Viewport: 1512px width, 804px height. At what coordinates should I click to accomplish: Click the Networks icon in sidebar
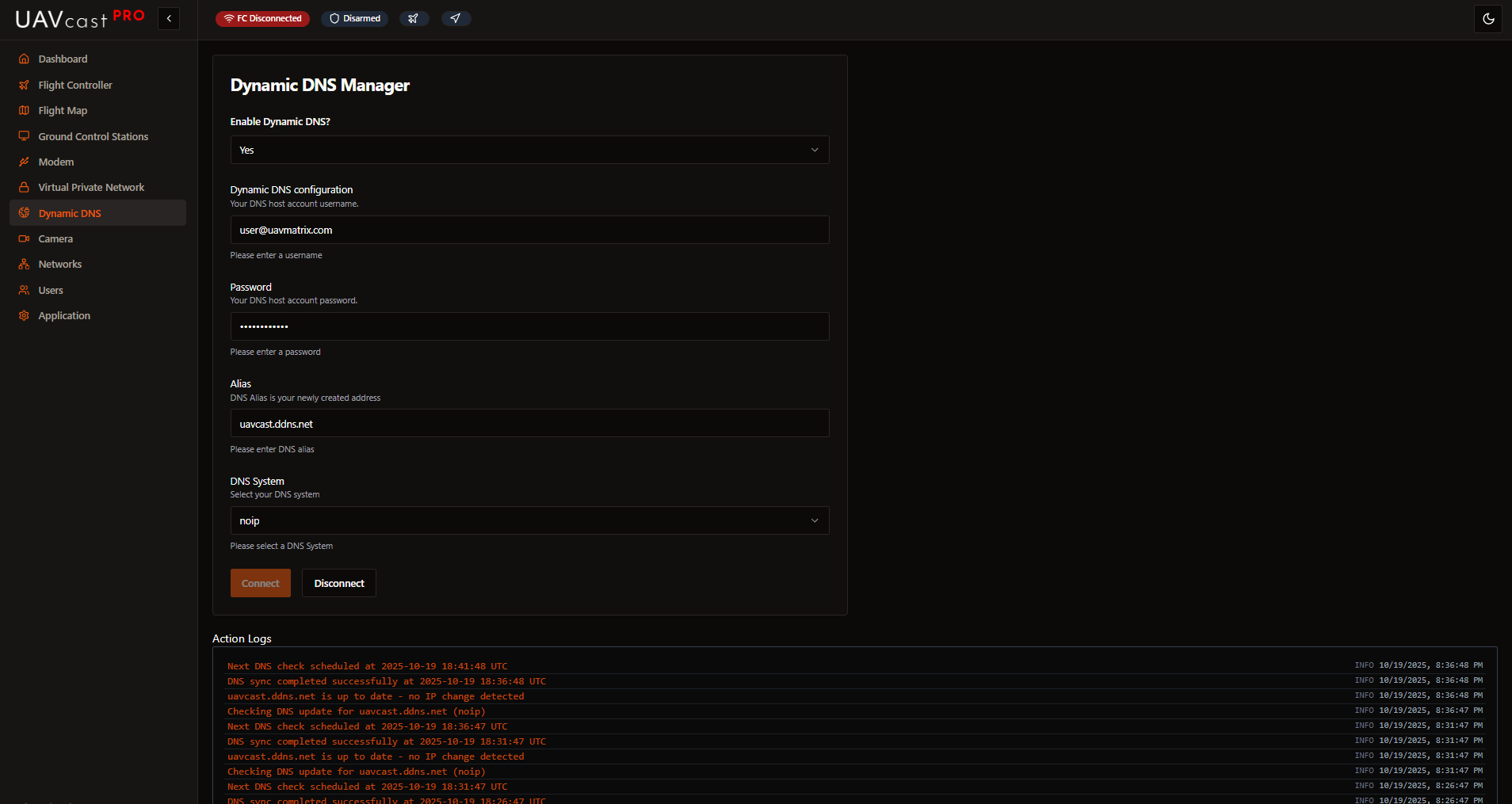click(x=24, y=265)
